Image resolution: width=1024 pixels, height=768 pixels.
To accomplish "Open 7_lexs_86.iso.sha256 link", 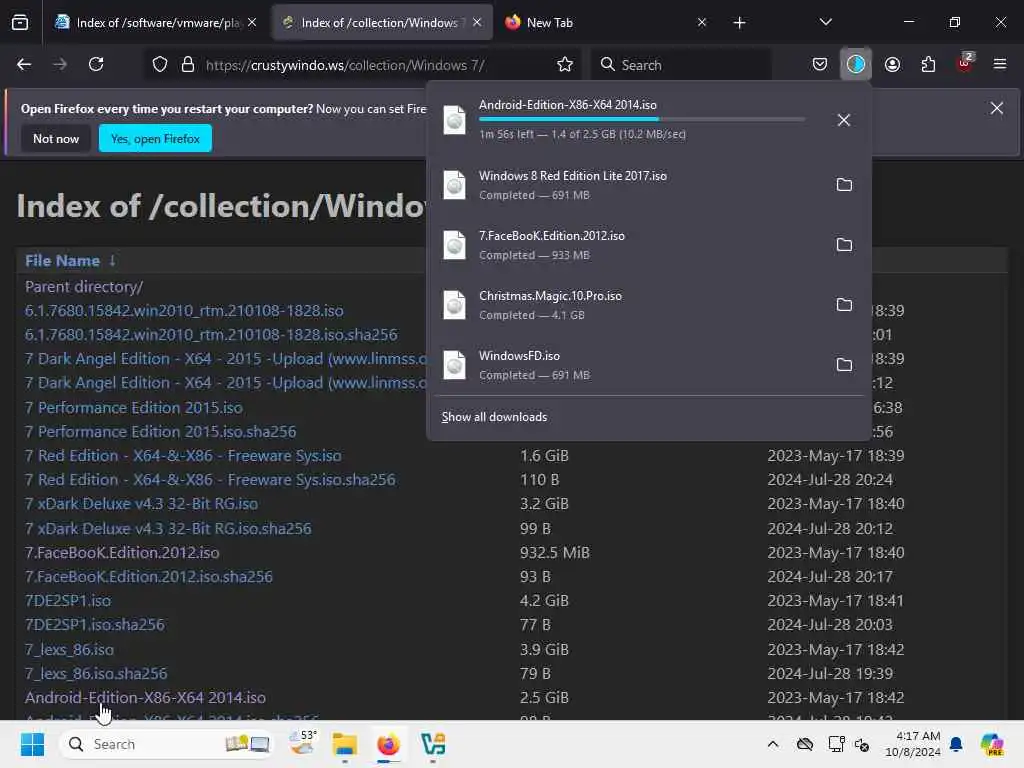I will tap(96, 674).
